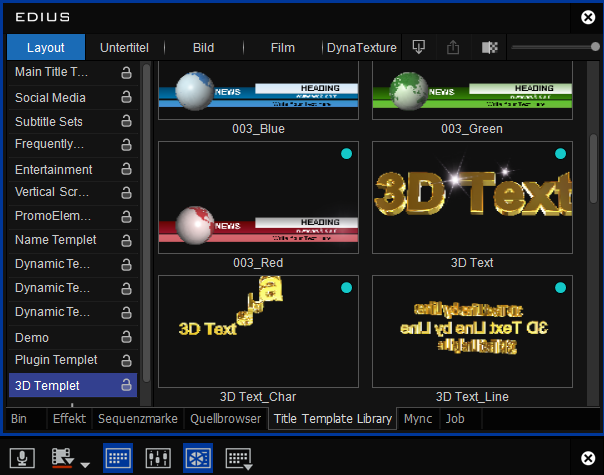Toggle lock on PromoElem... category

pos(126,217)
